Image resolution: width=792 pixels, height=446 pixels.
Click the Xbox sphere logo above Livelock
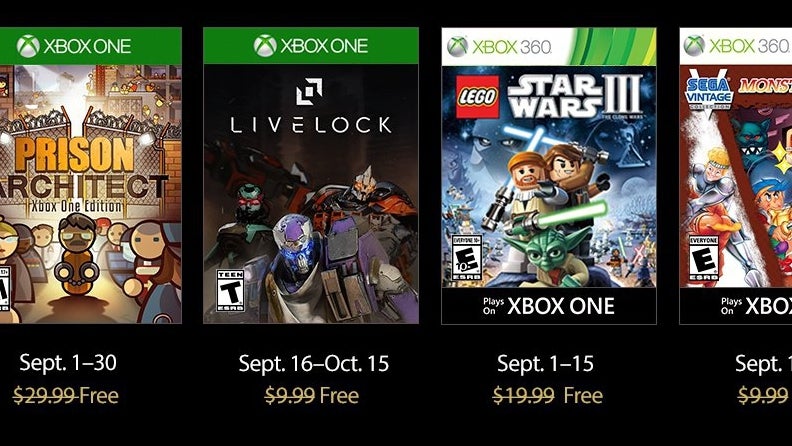pyautogui.click(x=265, y=46)
